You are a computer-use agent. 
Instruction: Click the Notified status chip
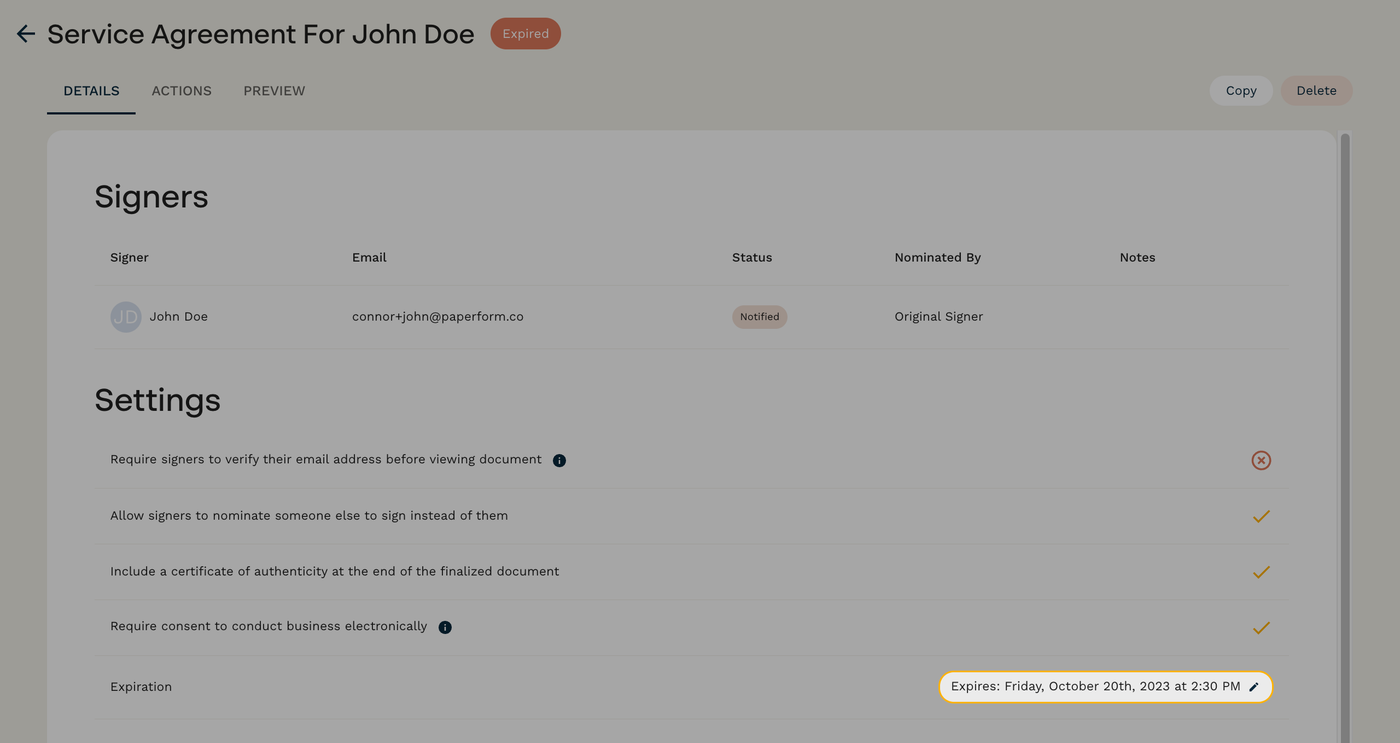pyautogui.click(x=759, y=316)
